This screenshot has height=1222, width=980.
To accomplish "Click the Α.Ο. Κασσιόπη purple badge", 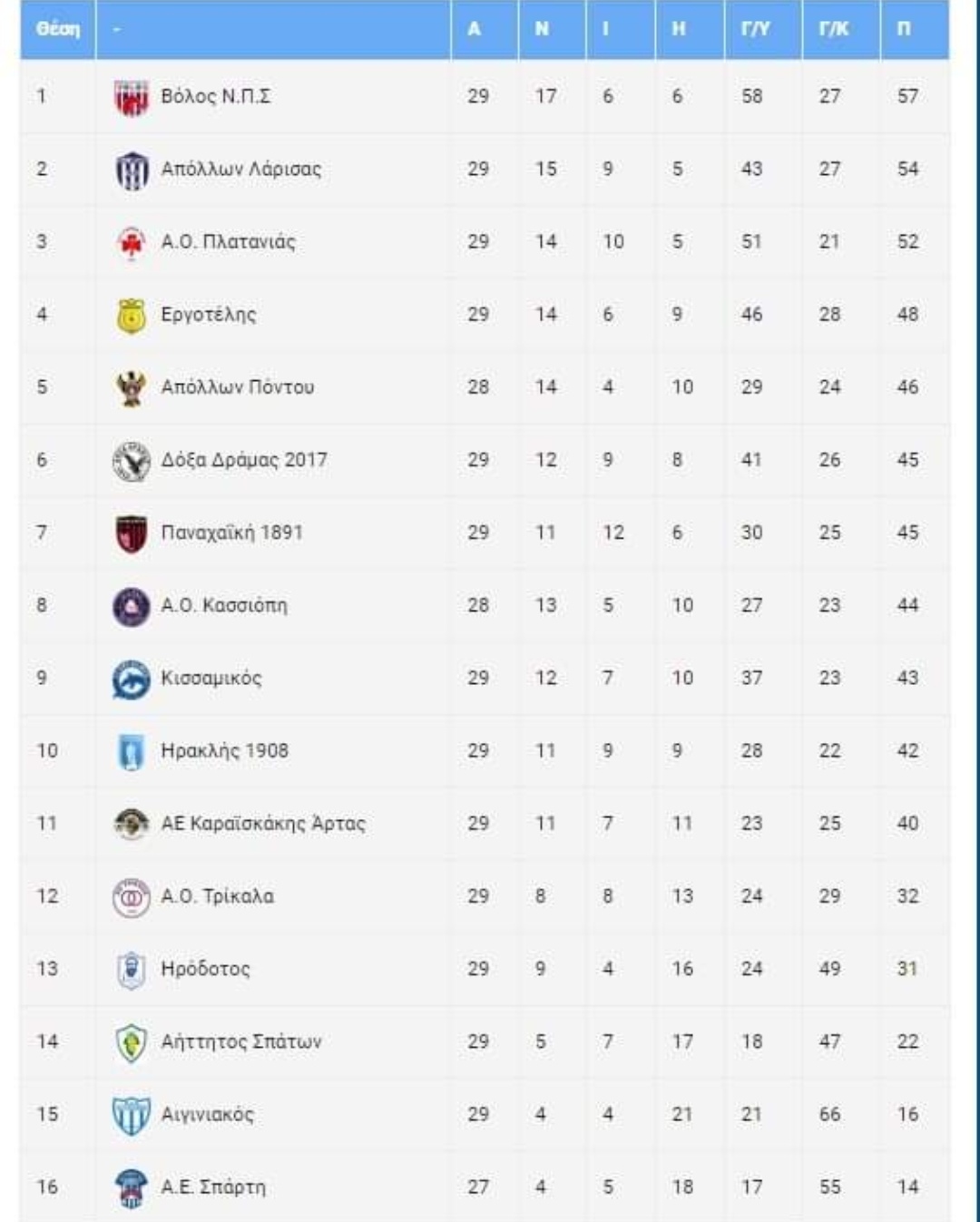I will pyautogui.click(x=132, y=606).
